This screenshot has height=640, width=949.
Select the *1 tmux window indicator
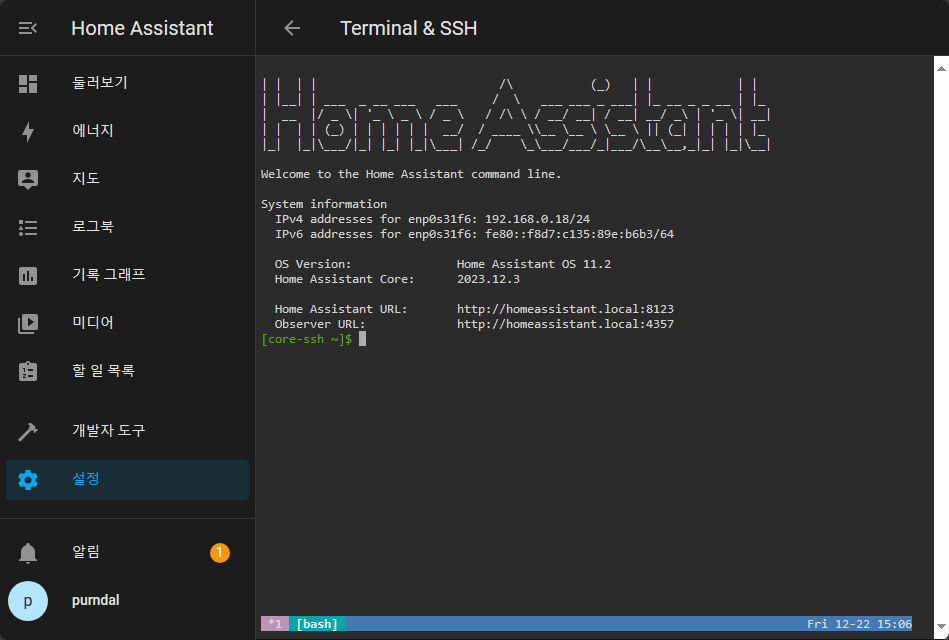[x=275, y=624]
